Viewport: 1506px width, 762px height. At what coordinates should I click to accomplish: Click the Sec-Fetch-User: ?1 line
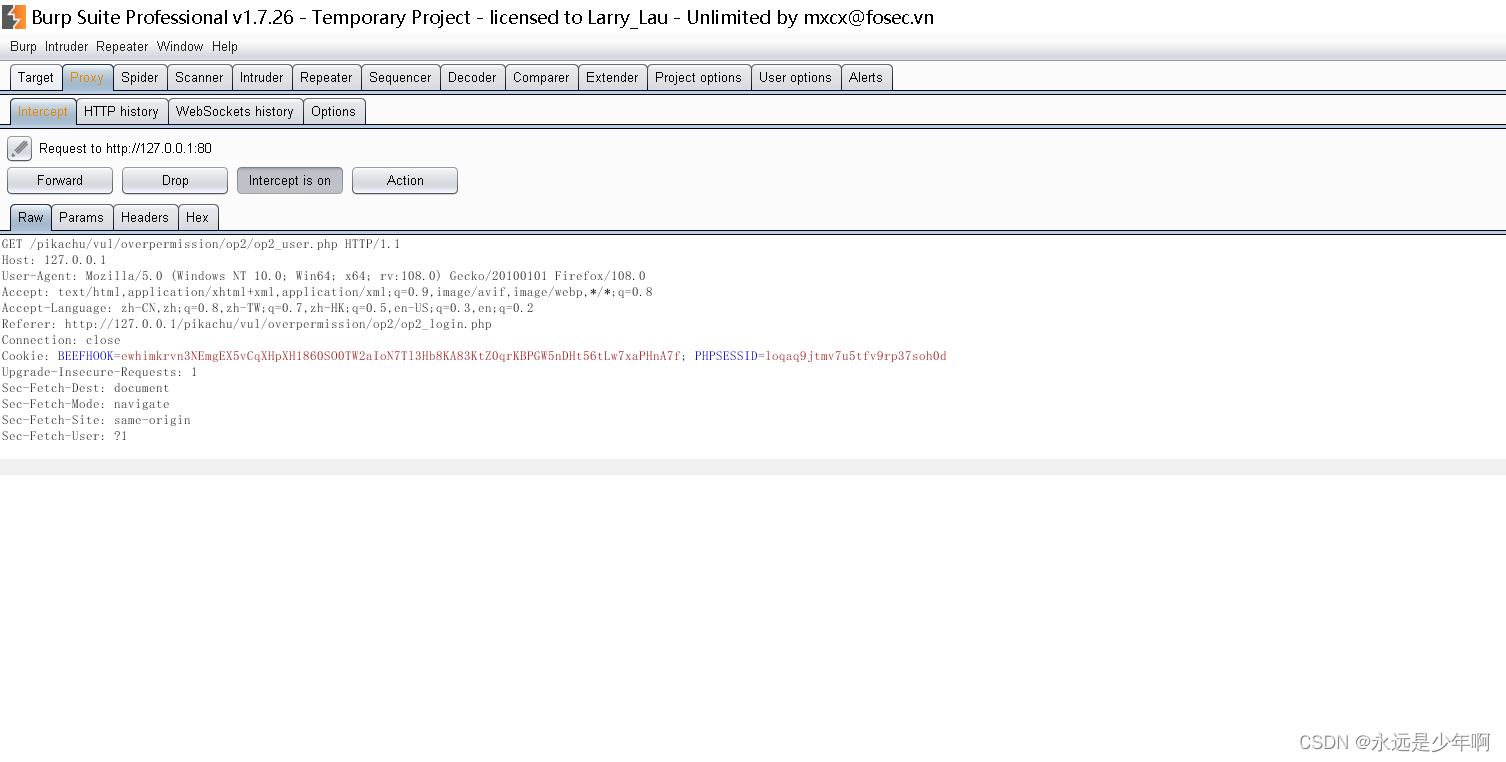64,436
